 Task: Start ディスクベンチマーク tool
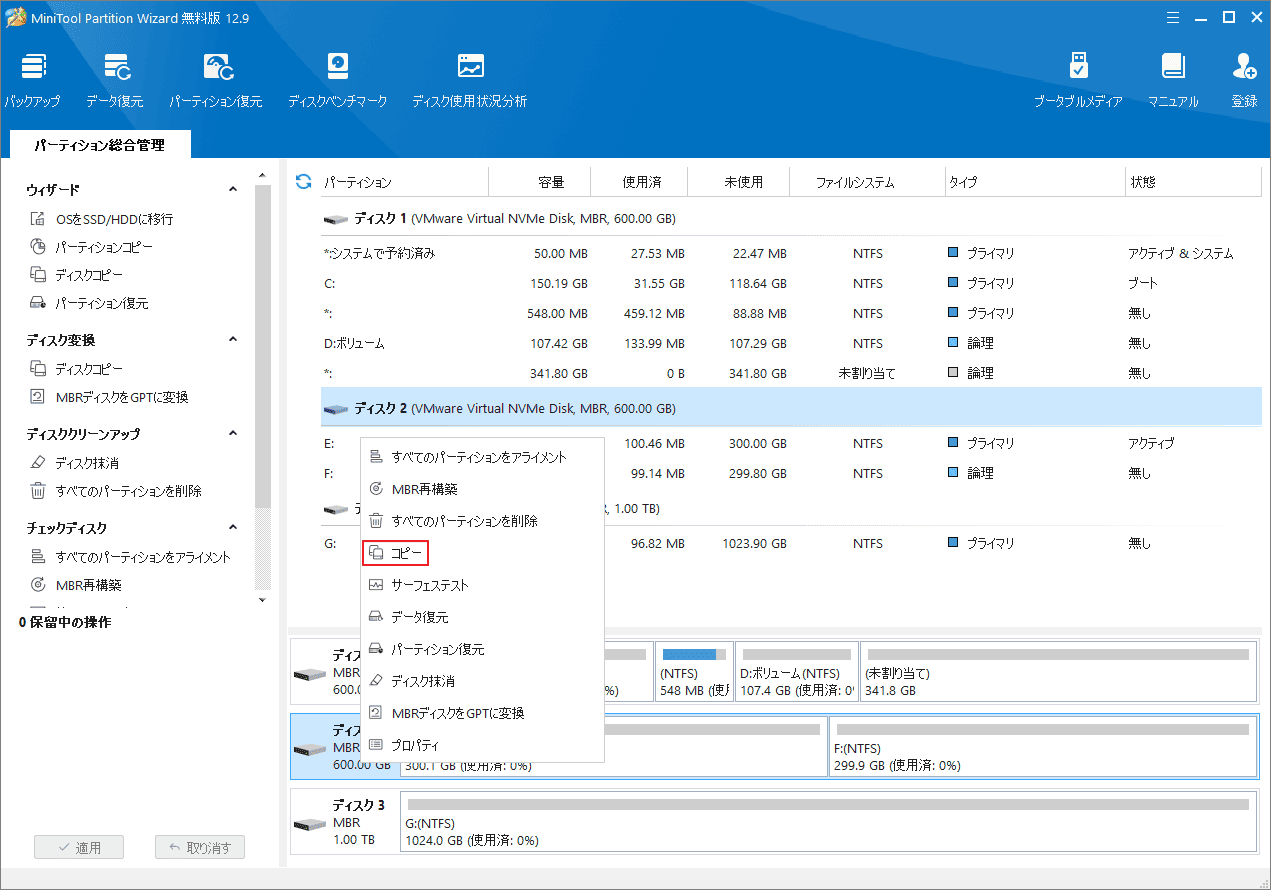click(x=337, y=80)
